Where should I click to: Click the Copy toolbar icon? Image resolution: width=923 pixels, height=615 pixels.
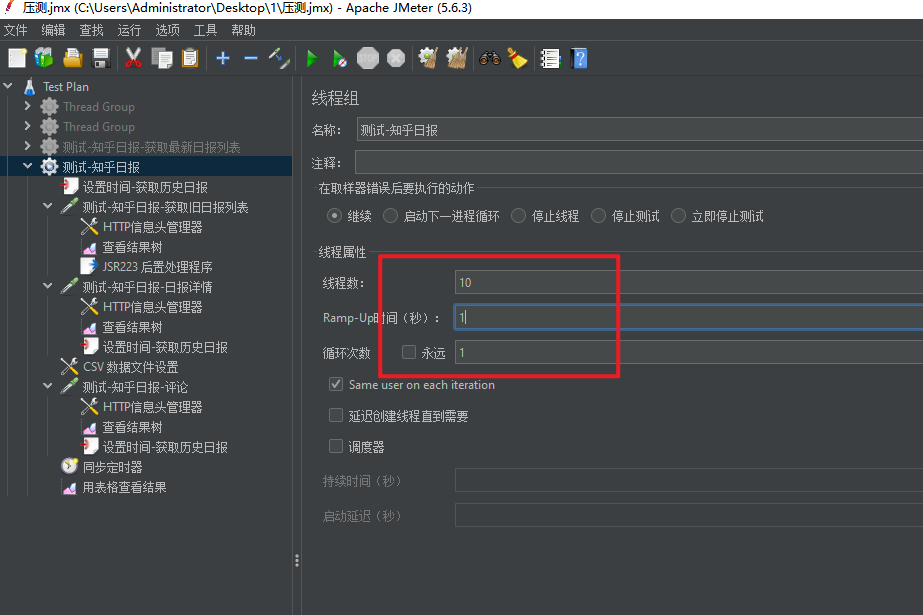pos(162,58)
